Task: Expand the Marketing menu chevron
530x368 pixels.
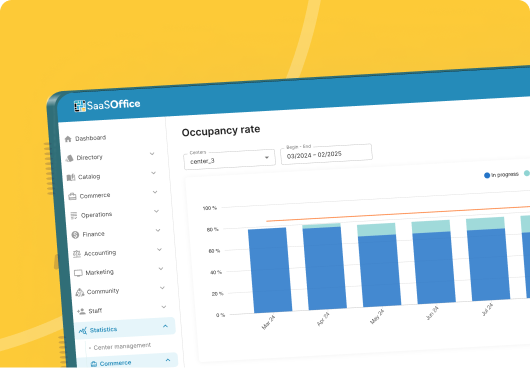Action: pos(161,269)
